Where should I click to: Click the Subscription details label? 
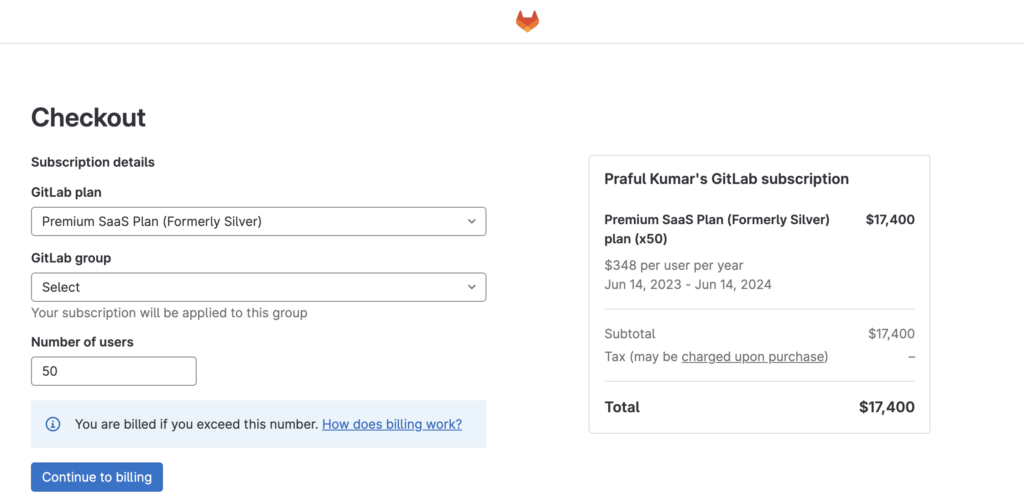[93, 162]
